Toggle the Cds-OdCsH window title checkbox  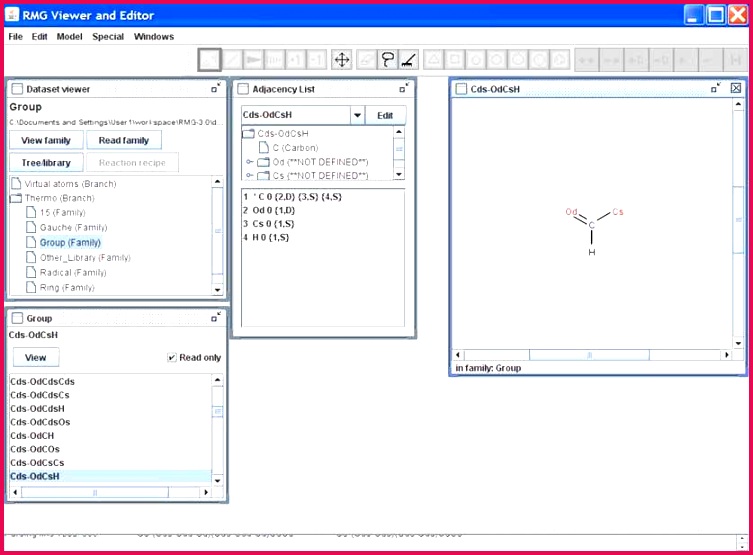click(462, 89)
